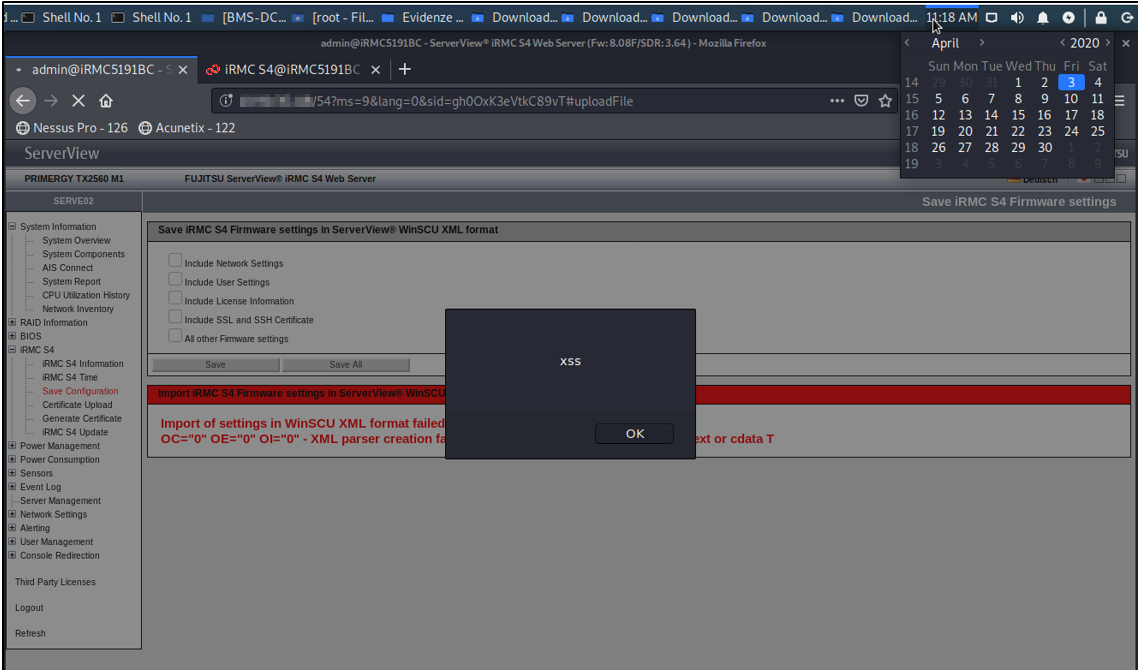Open iRMC S4 Information page
Viewport: 1138px width, 670px height.
click(x=83, y=364)
